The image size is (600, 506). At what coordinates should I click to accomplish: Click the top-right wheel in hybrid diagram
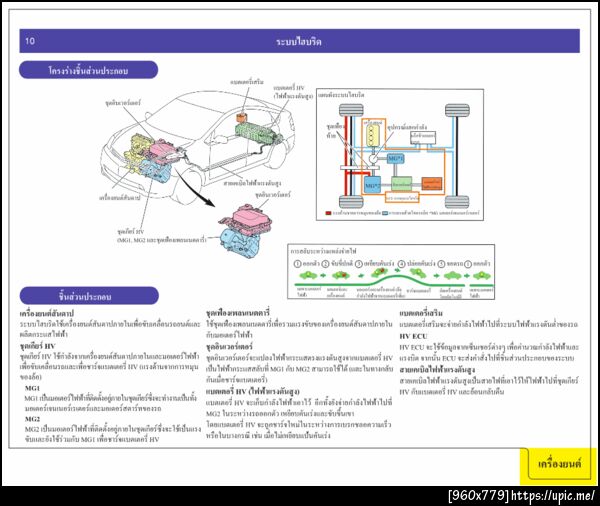point(457,110)
